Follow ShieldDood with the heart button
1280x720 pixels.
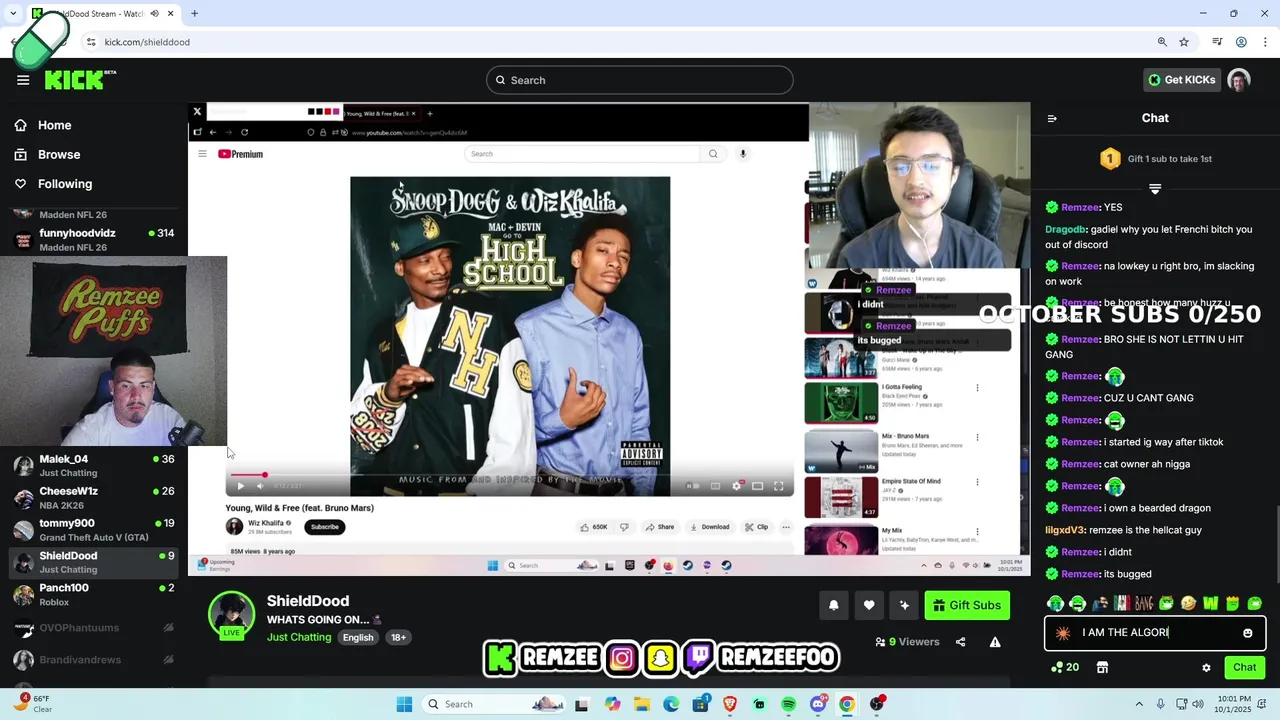click(869, 605)
